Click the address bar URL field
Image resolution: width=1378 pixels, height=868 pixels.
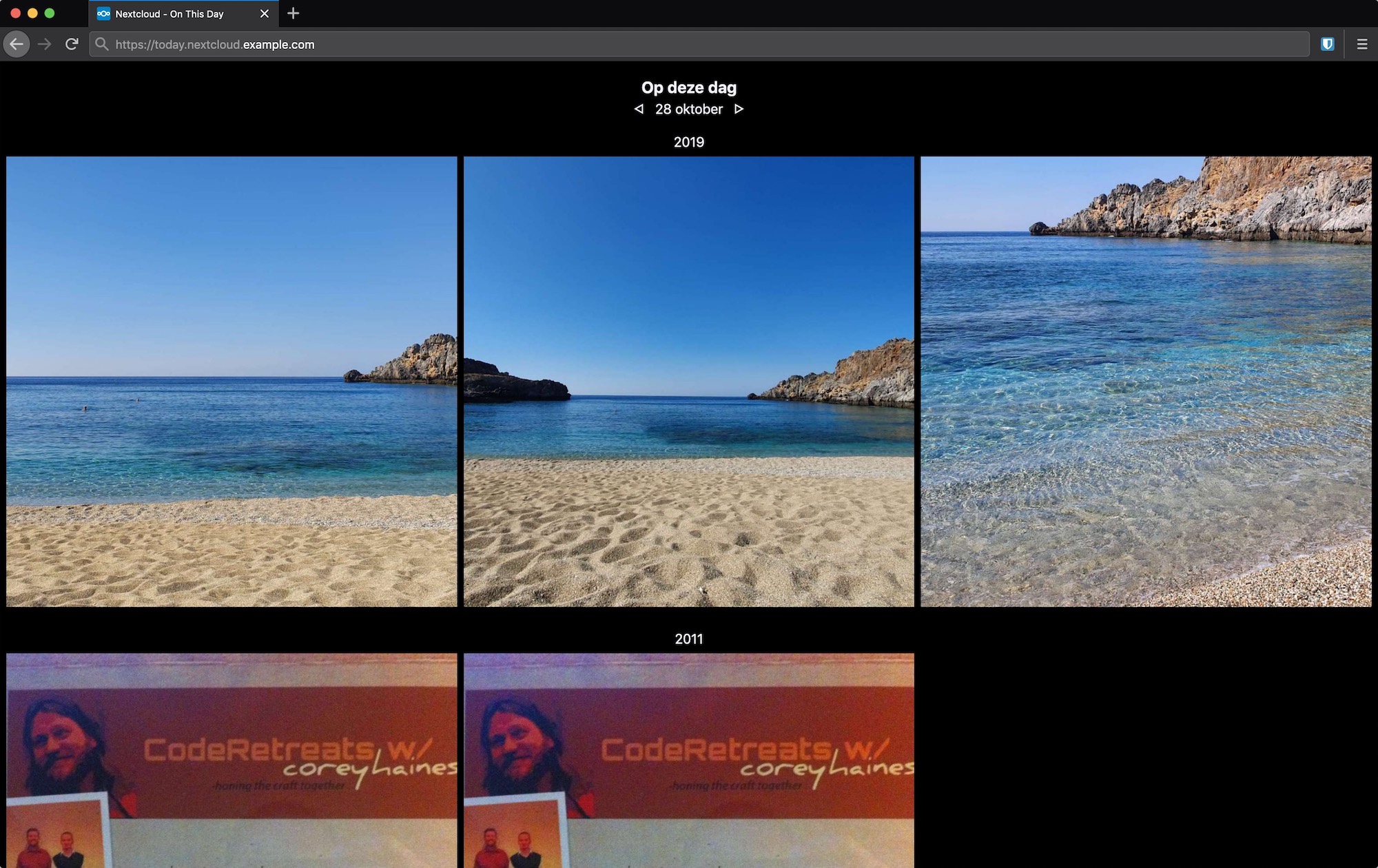[689, 44]
